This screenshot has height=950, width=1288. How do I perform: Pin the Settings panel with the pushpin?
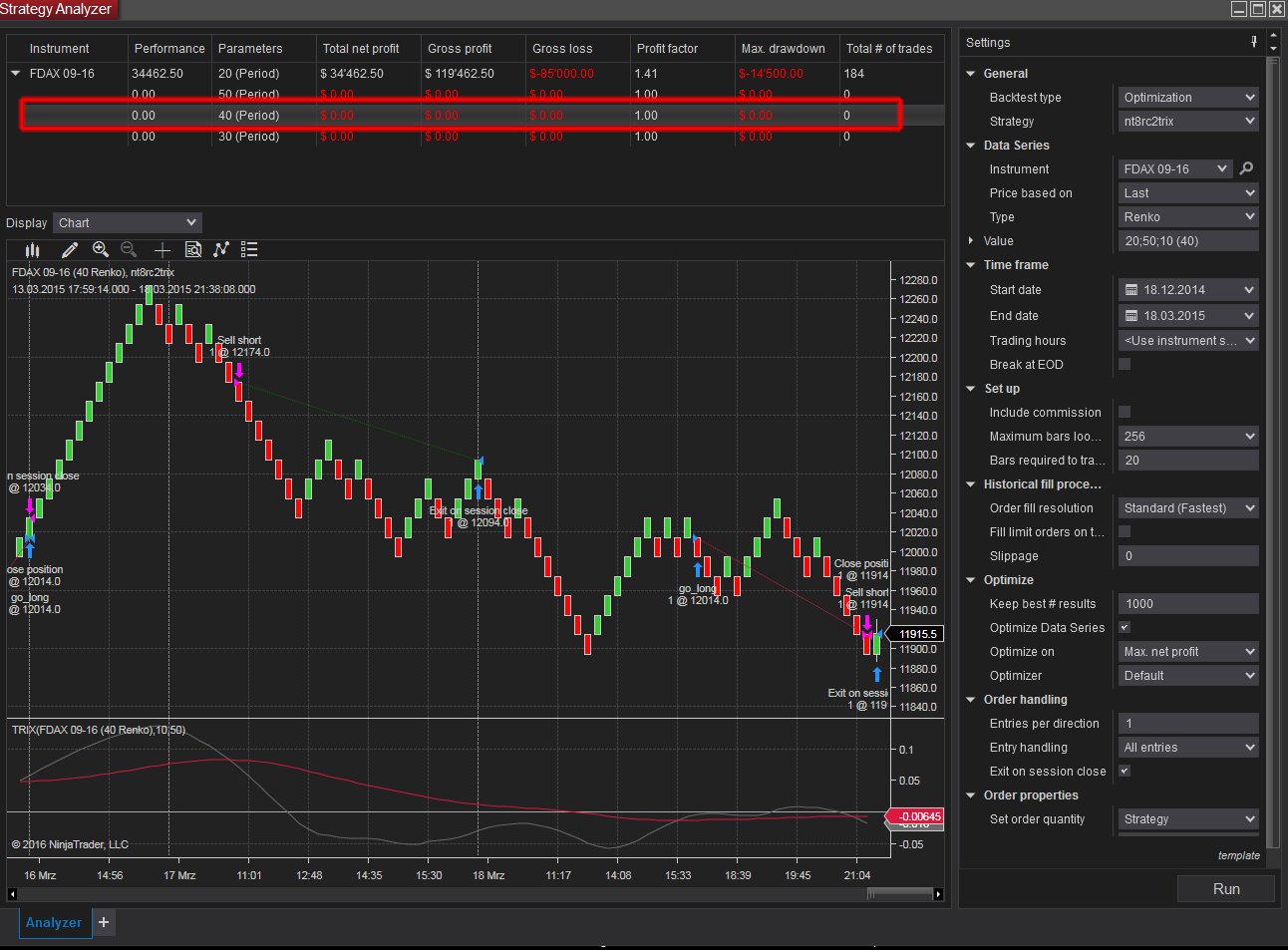pos(1254,42)
